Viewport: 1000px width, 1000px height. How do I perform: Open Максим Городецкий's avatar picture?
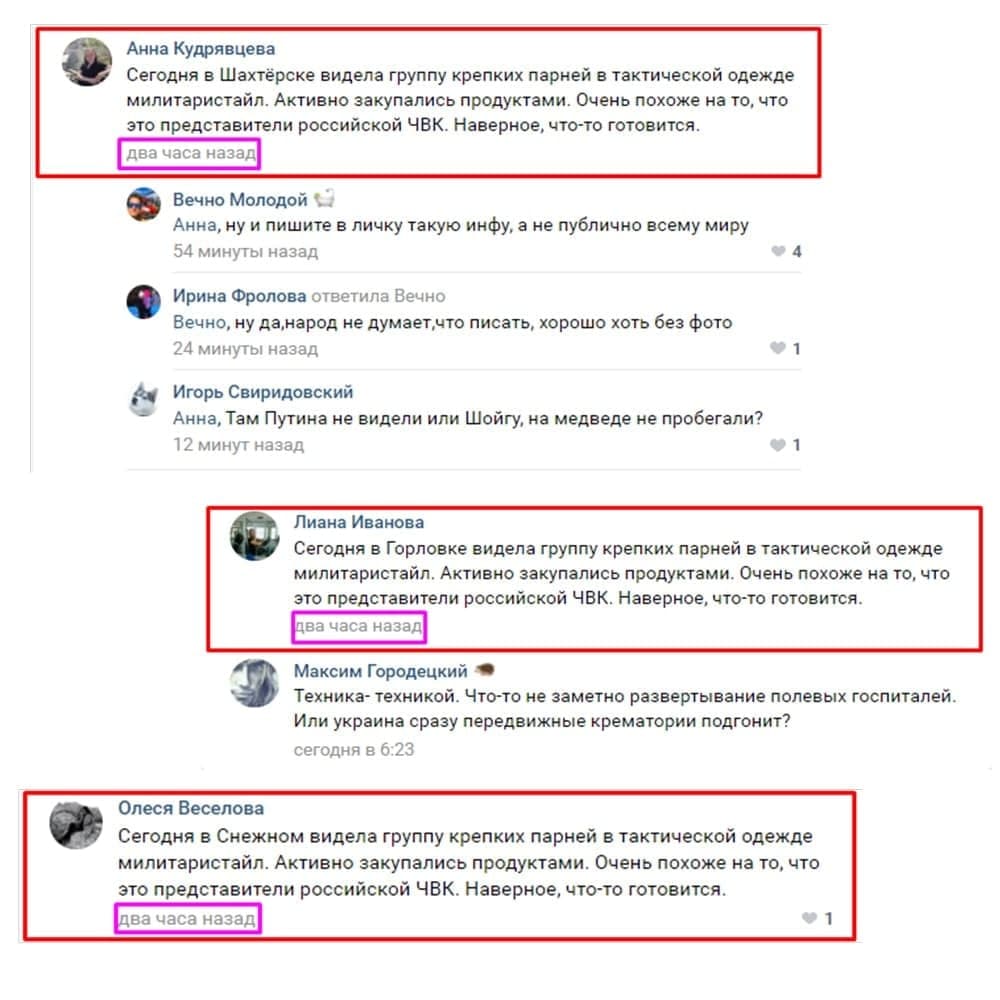pos(254,683)
